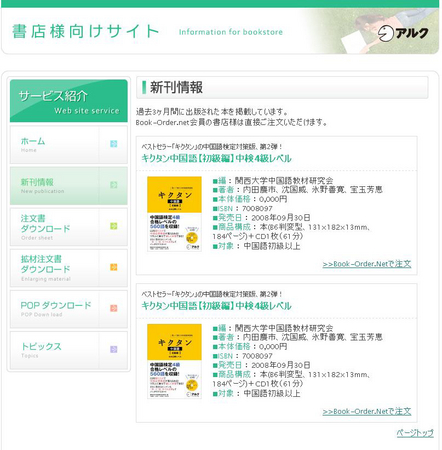Click the Information for bookstore text
The height and width of the screenshot is (450, 442).
231,32
